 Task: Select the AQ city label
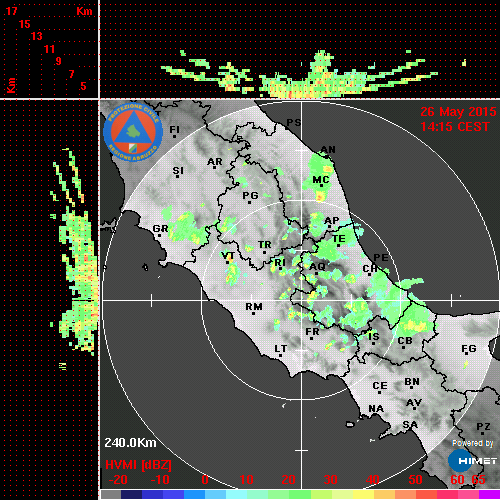pyautogui.click(x=317, y=267)
